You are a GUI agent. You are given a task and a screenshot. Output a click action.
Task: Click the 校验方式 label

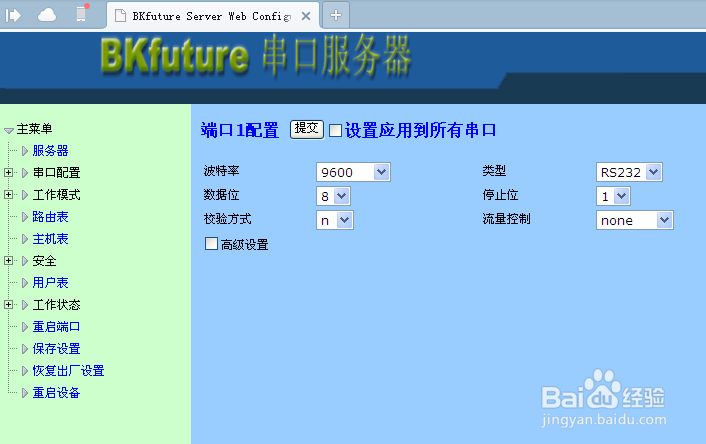coord(227,219)
